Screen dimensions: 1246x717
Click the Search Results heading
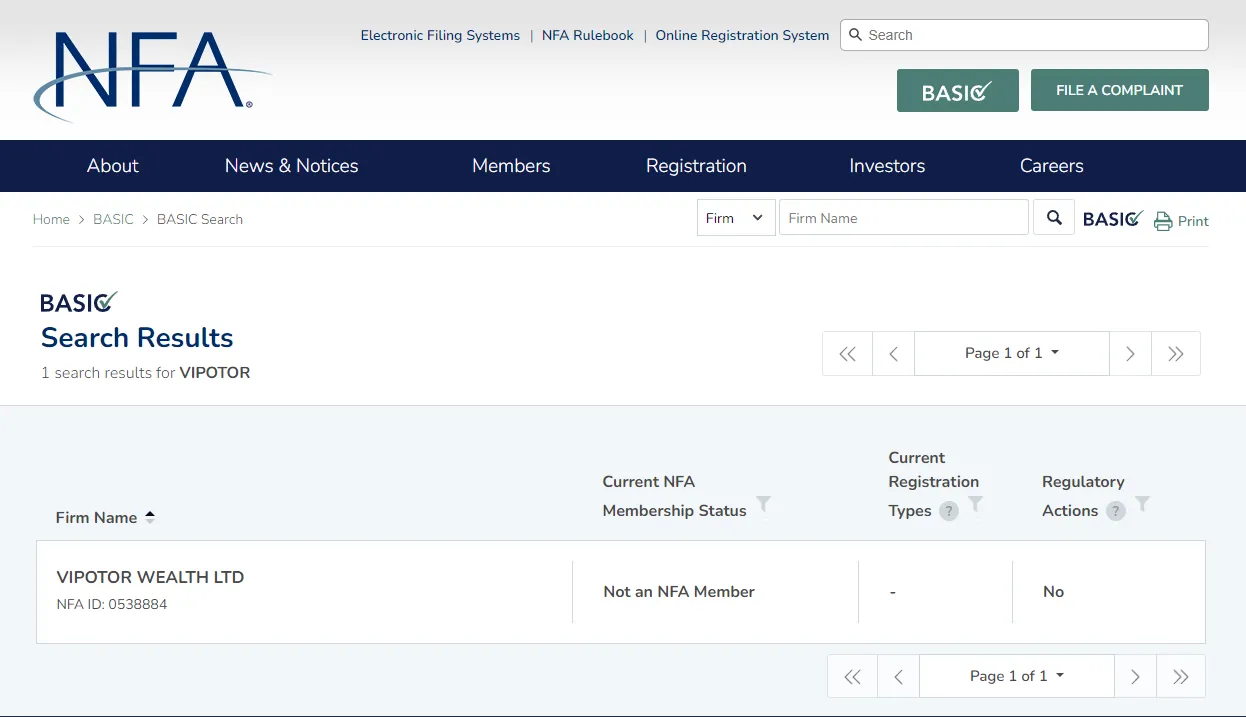point(137,338)
